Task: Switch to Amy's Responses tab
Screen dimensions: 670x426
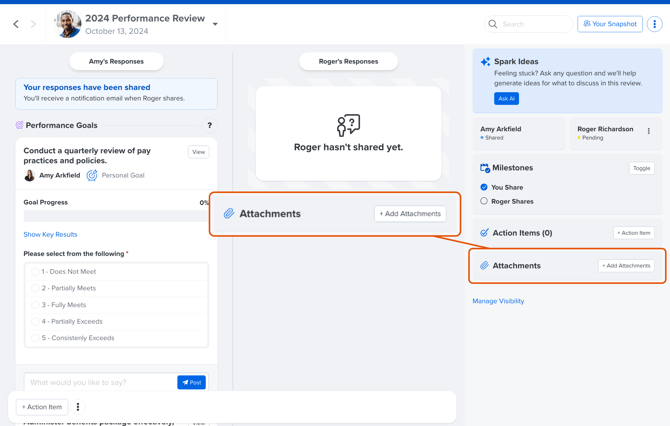Action: (116, 62)
